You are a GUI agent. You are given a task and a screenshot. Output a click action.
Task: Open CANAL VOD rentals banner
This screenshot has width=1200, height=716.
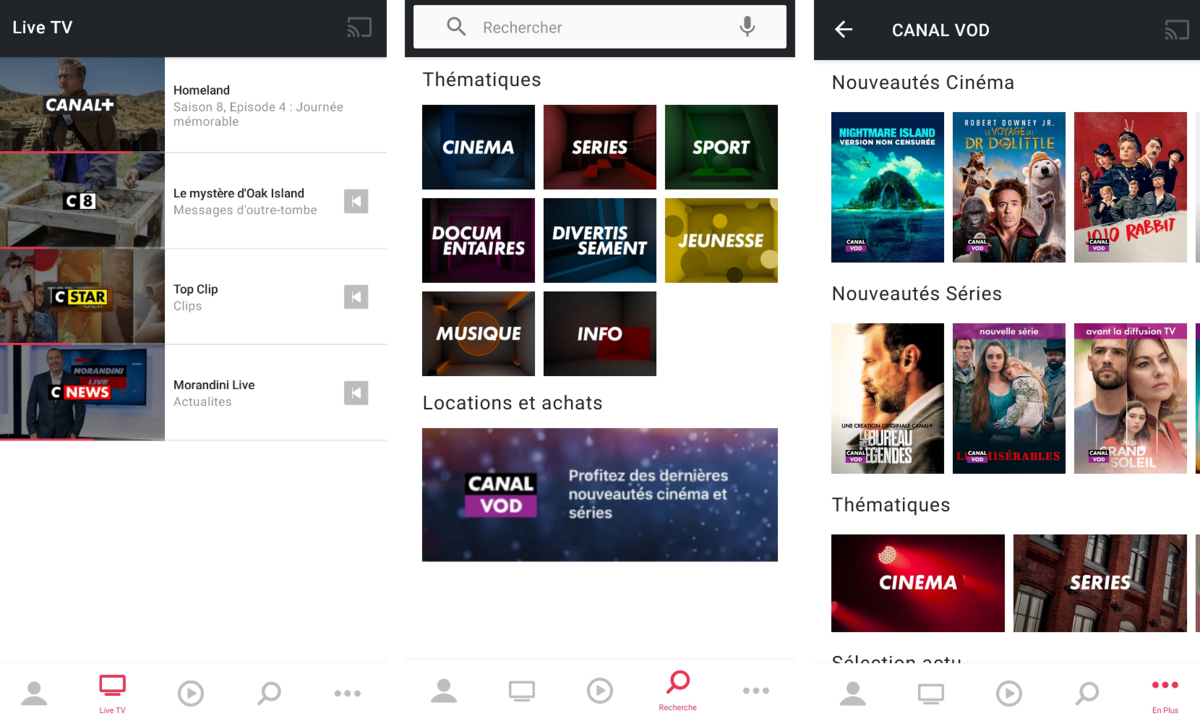tap(600, 494)
